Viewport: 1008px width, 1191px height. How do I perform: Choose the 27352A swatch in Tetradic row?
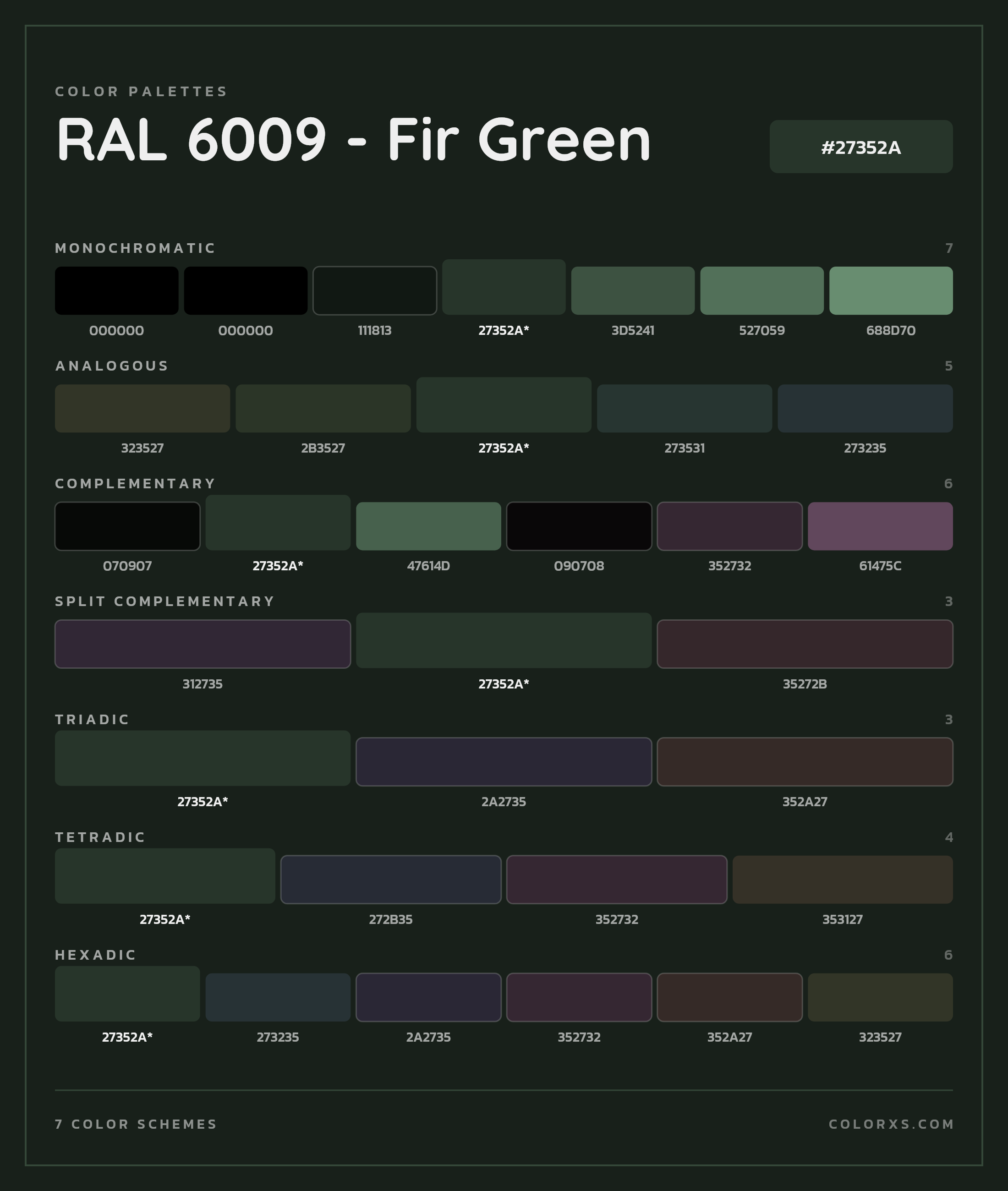coord(165,876)
